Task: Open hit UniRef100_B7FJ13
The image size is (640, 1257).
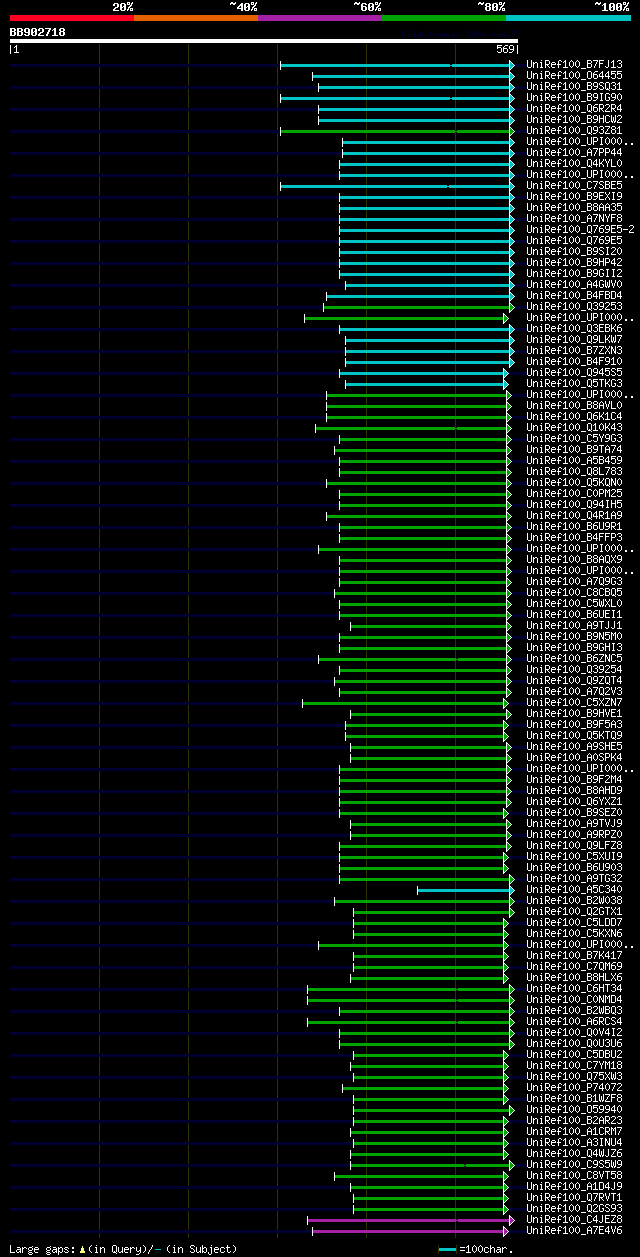Action: click(575, 64)
